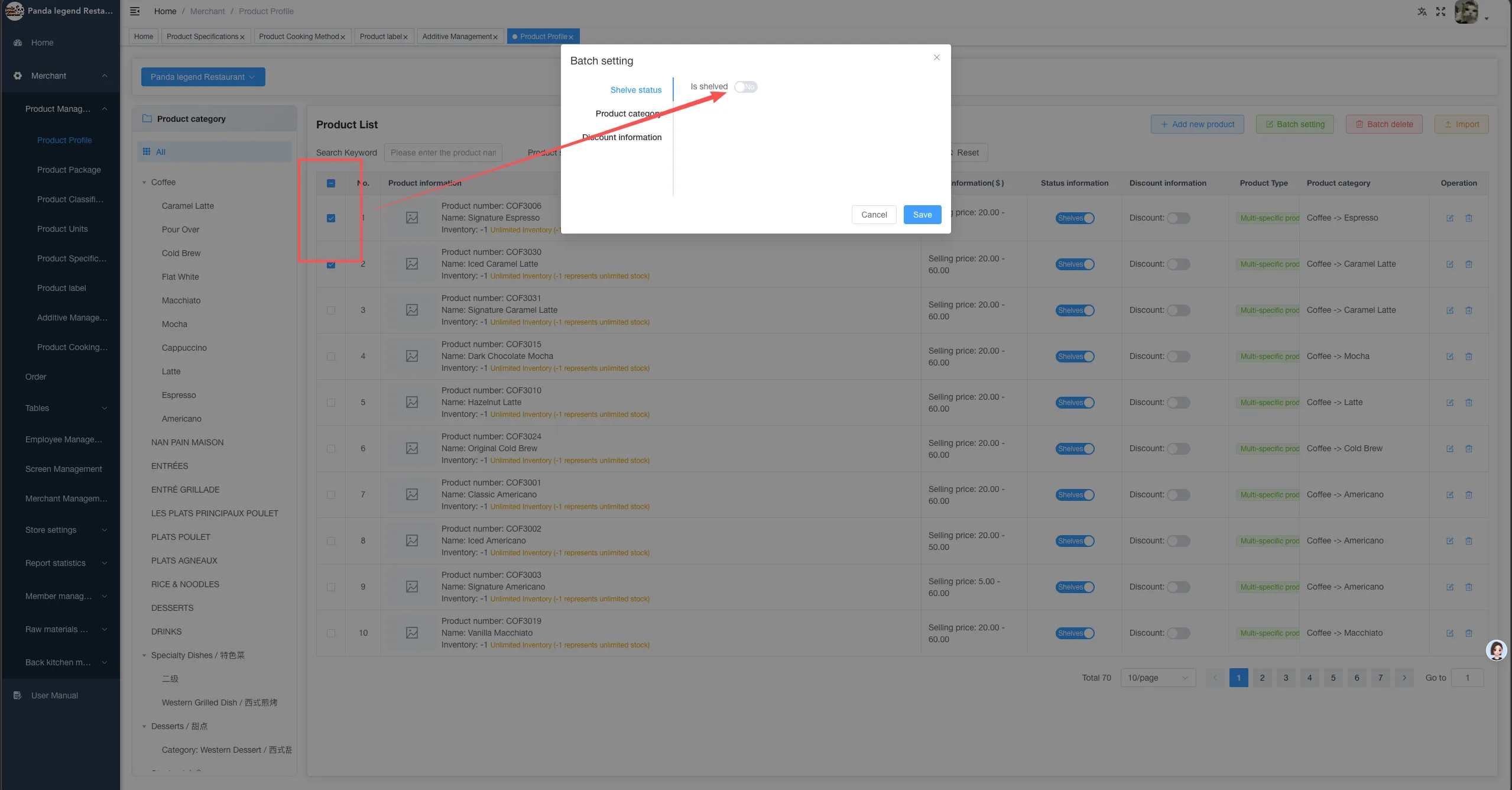Click edit icon for Signature Espresso row
1512x790 pixels.
click(1450, 218)
